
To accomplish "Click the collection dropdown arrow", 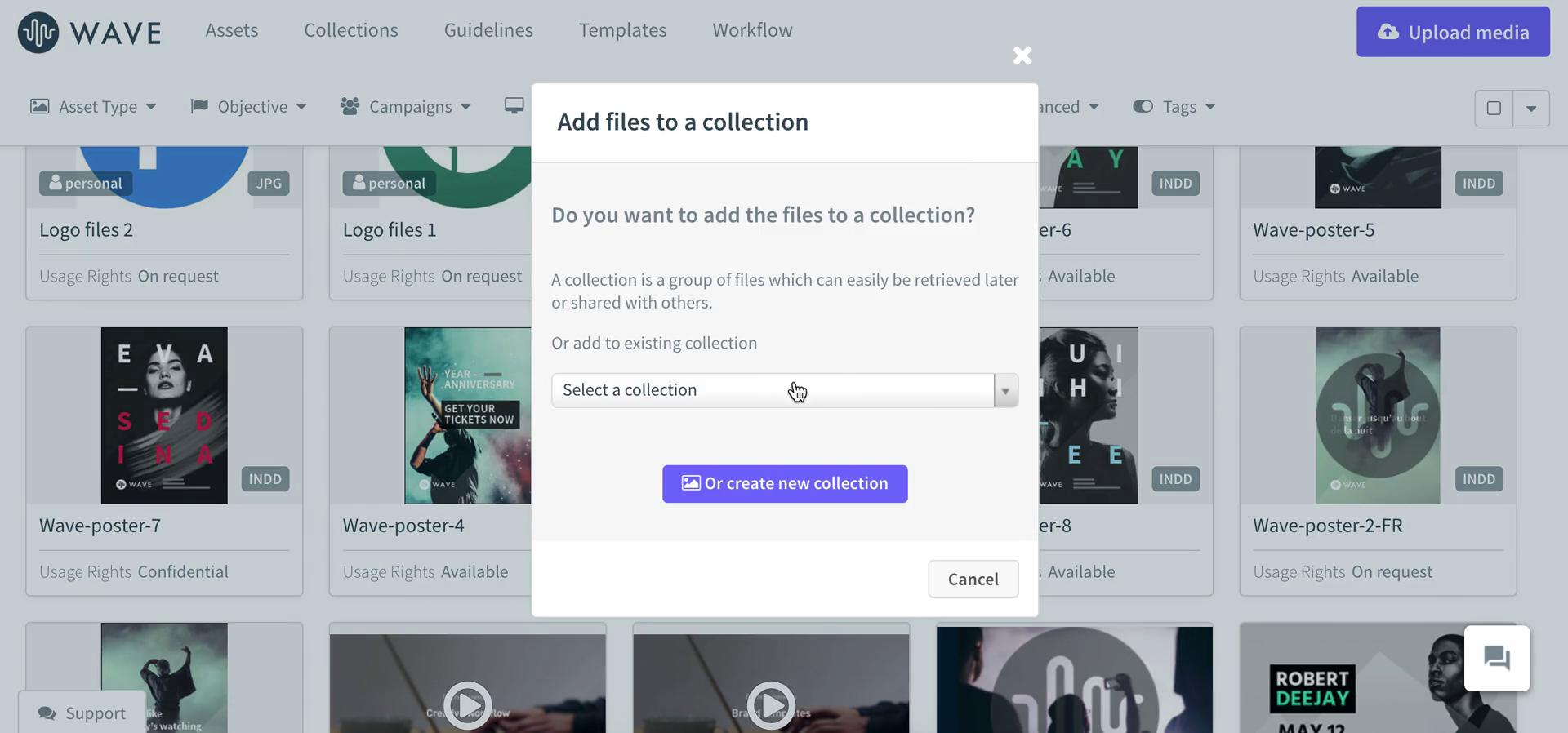I will [x=1005, y=391].
